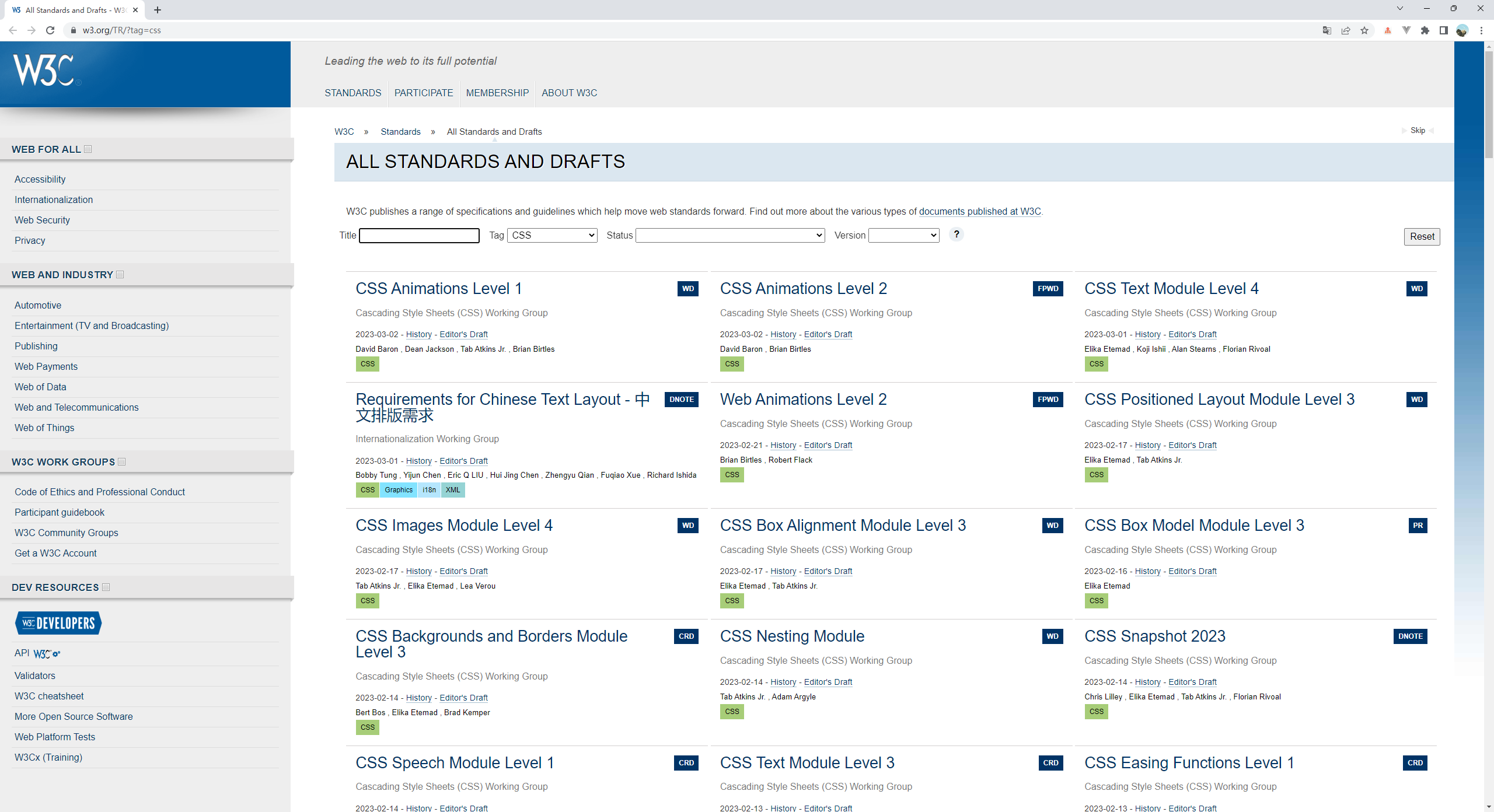
Task: Click the filter help question mark
Action: (x=956, y=235)
